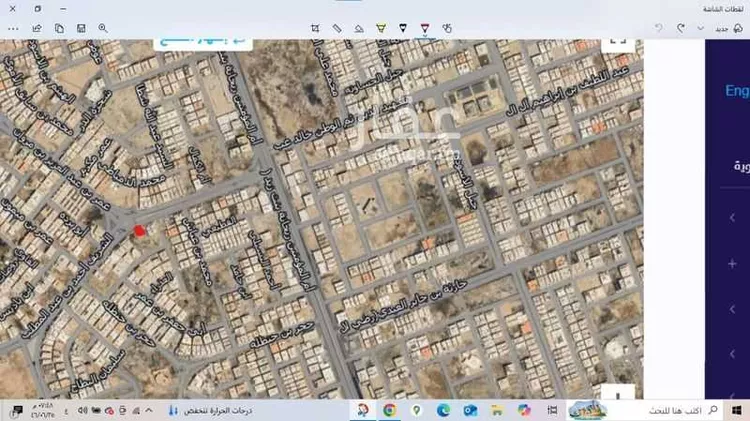The image size is (750, 421).
Task: Expand the New snip delay dropdown arrow
Action: coord(700,29)
